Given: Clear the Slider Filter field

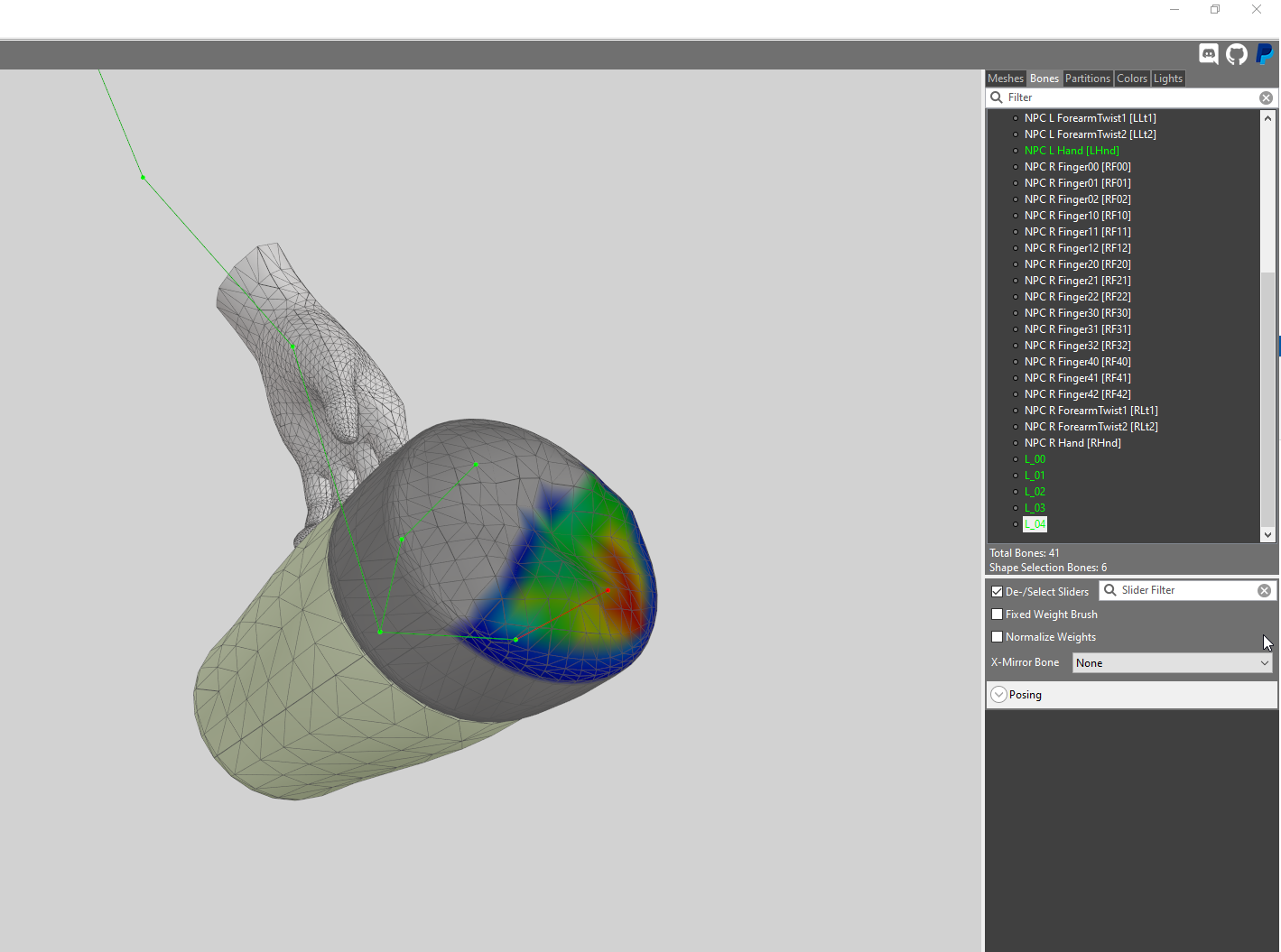Looking at the screenshot, I should [x=1264, y=590].
